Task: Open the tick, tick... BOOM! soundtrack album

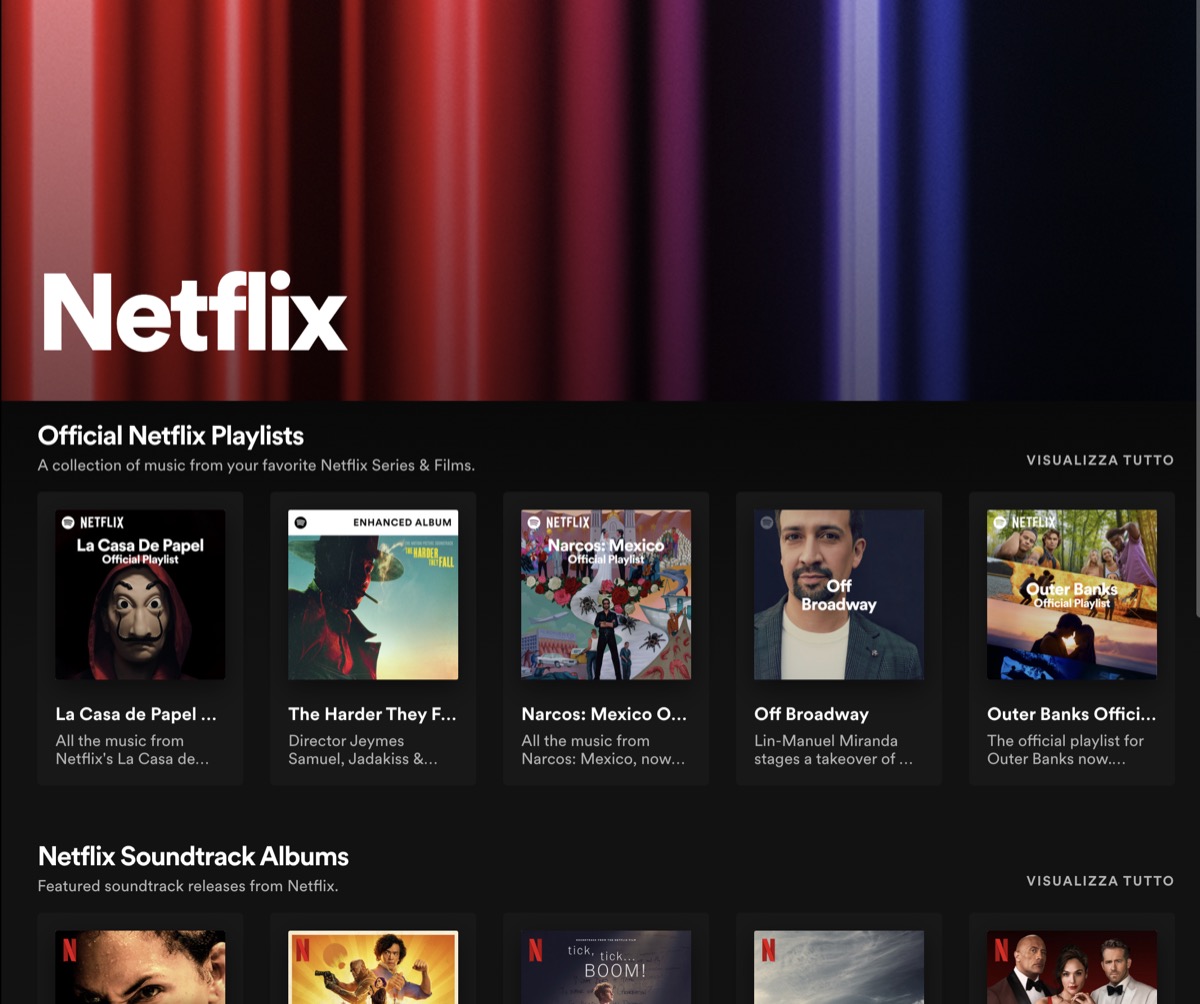Action: pos(606,967)
